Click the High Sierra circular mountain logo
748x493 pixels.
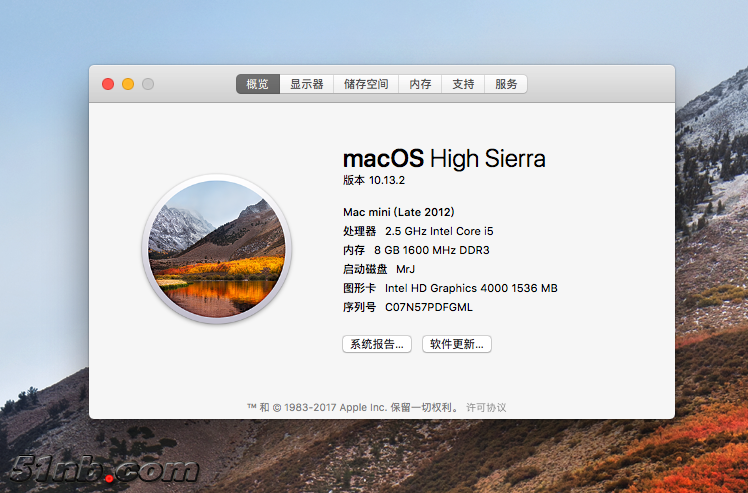coord(216,249)
